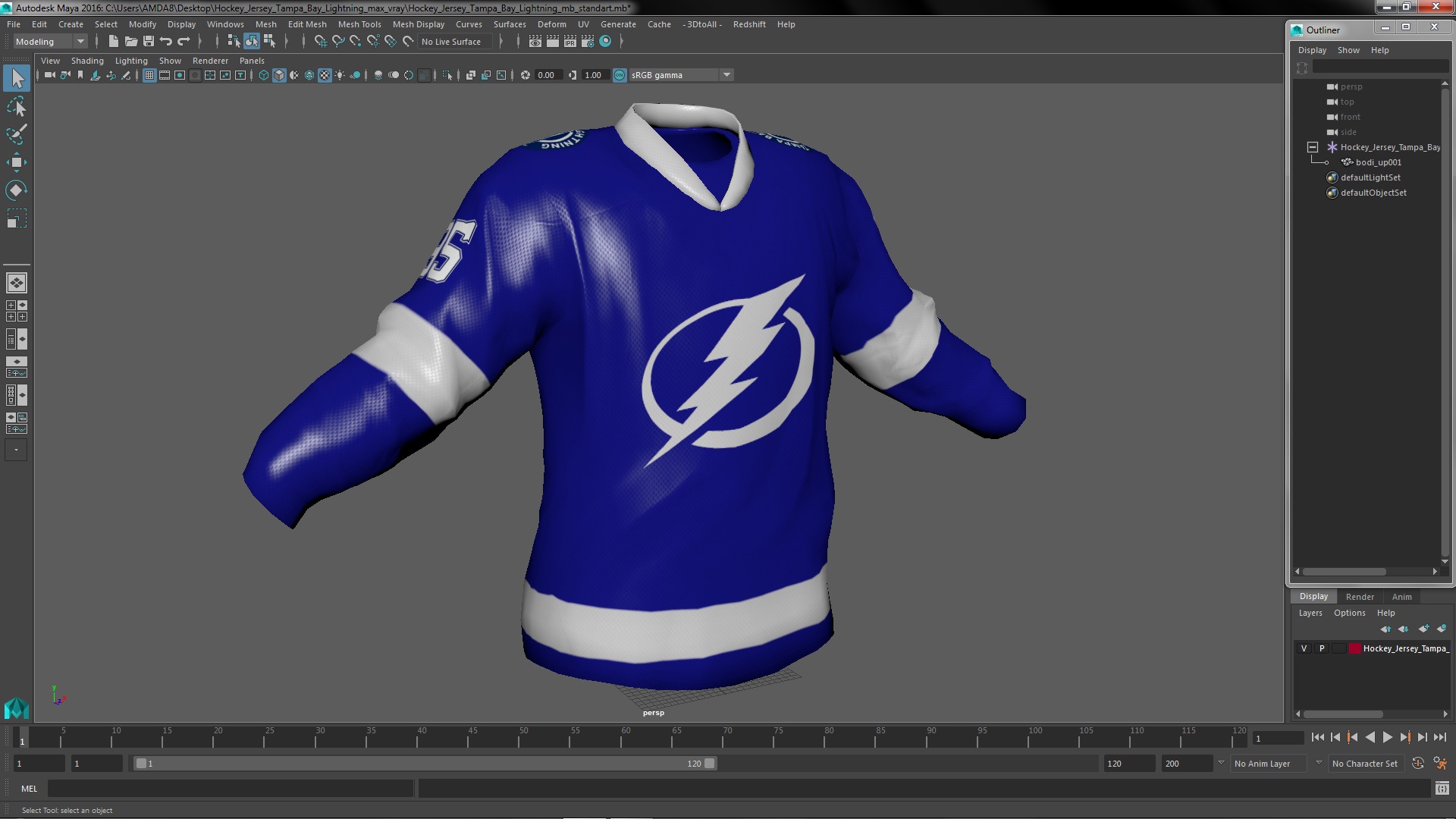Select bodi_up001 in Outliner

click(x=1378, y=162)
